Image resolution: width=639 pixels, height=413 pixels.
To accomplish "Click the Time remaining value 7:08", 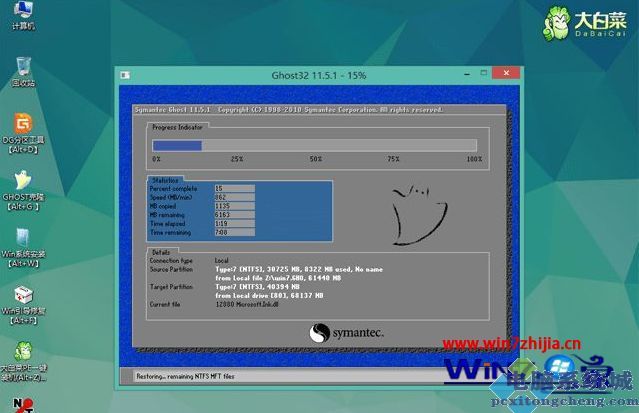I will [x=235, y=232].
